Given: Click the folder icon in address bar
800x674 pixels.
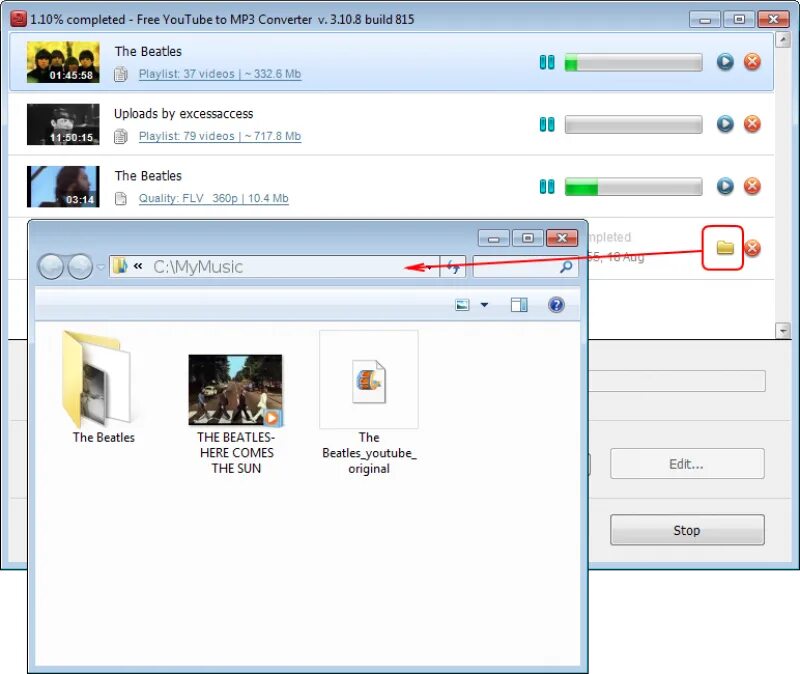Looking at the screenshot, I should [120, 266].
